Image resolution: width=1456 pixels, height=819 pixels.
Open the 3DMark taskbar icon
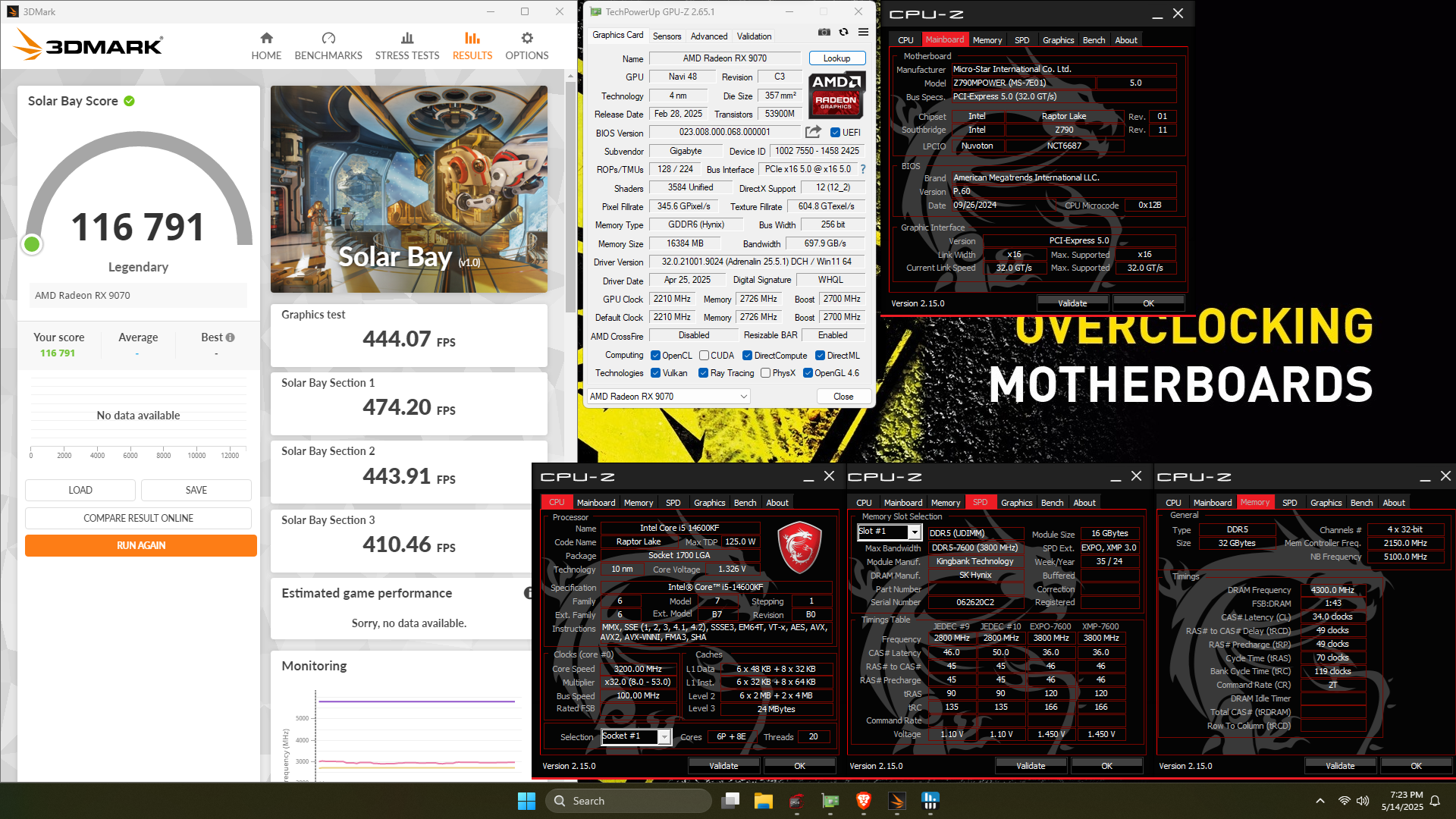point(896,801)
